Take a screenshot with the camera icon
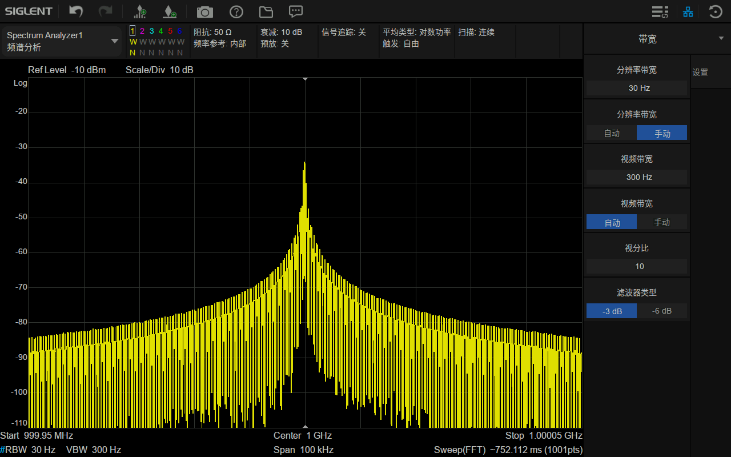This screenshot has height=457, width=731. (x=205, y=12)
